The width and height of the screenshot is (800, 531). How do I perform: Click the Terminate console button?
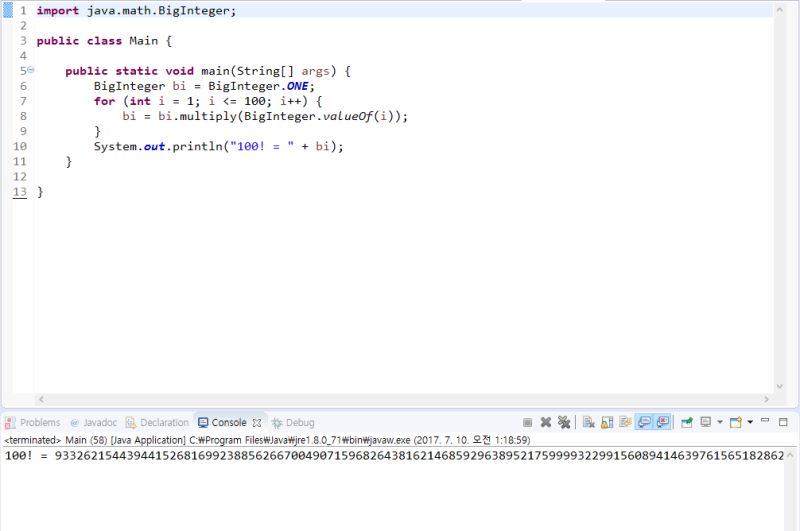(528, 422)
